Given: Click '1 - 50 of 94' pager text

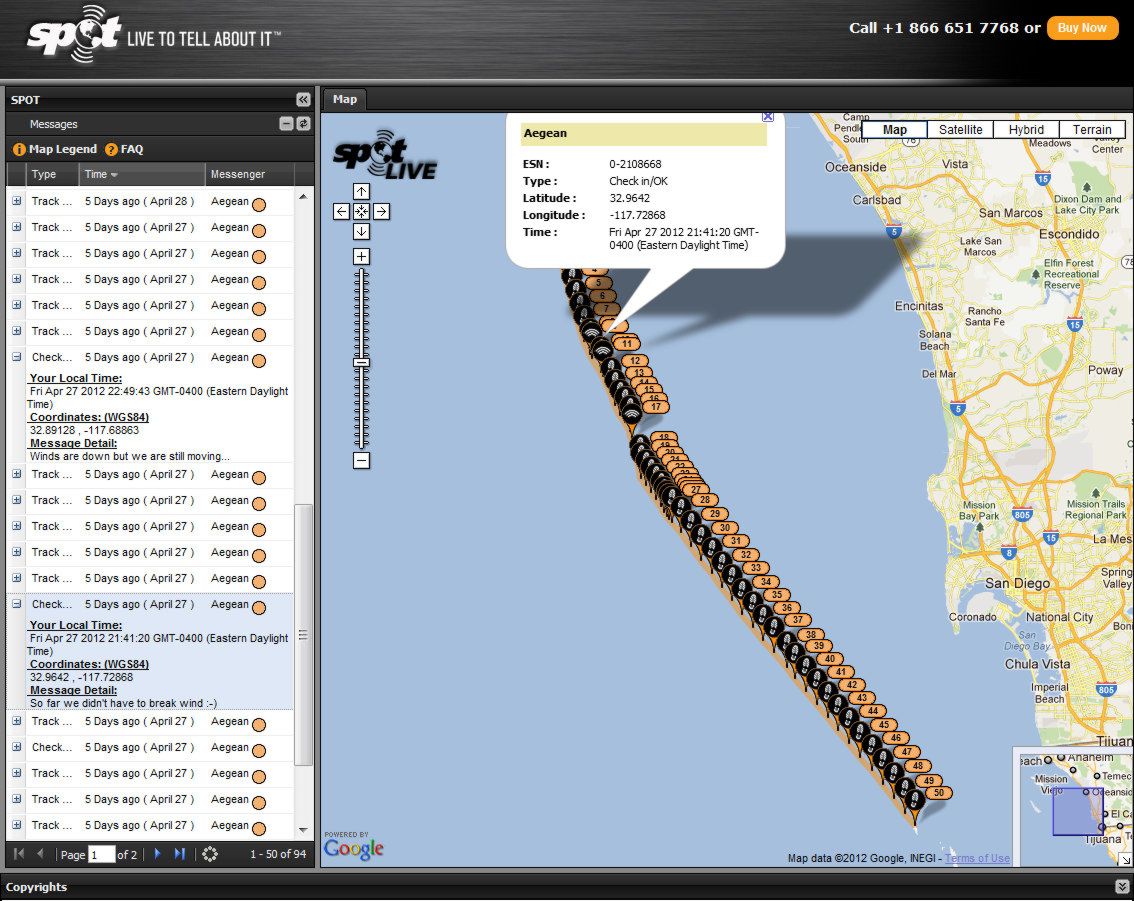Looking at the screenshot, I should click(x=278, y=855).
